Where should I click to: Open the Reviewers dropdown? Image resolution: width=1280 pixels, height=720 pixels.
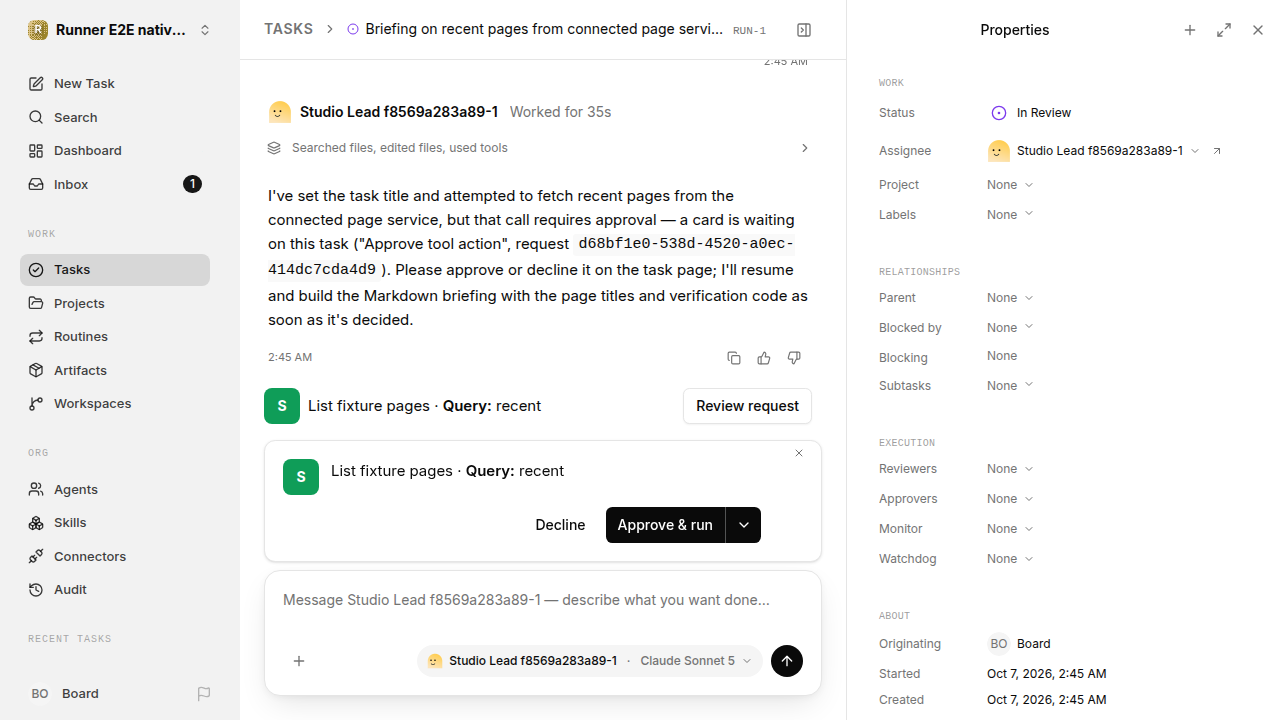[x=1010, y=469]
